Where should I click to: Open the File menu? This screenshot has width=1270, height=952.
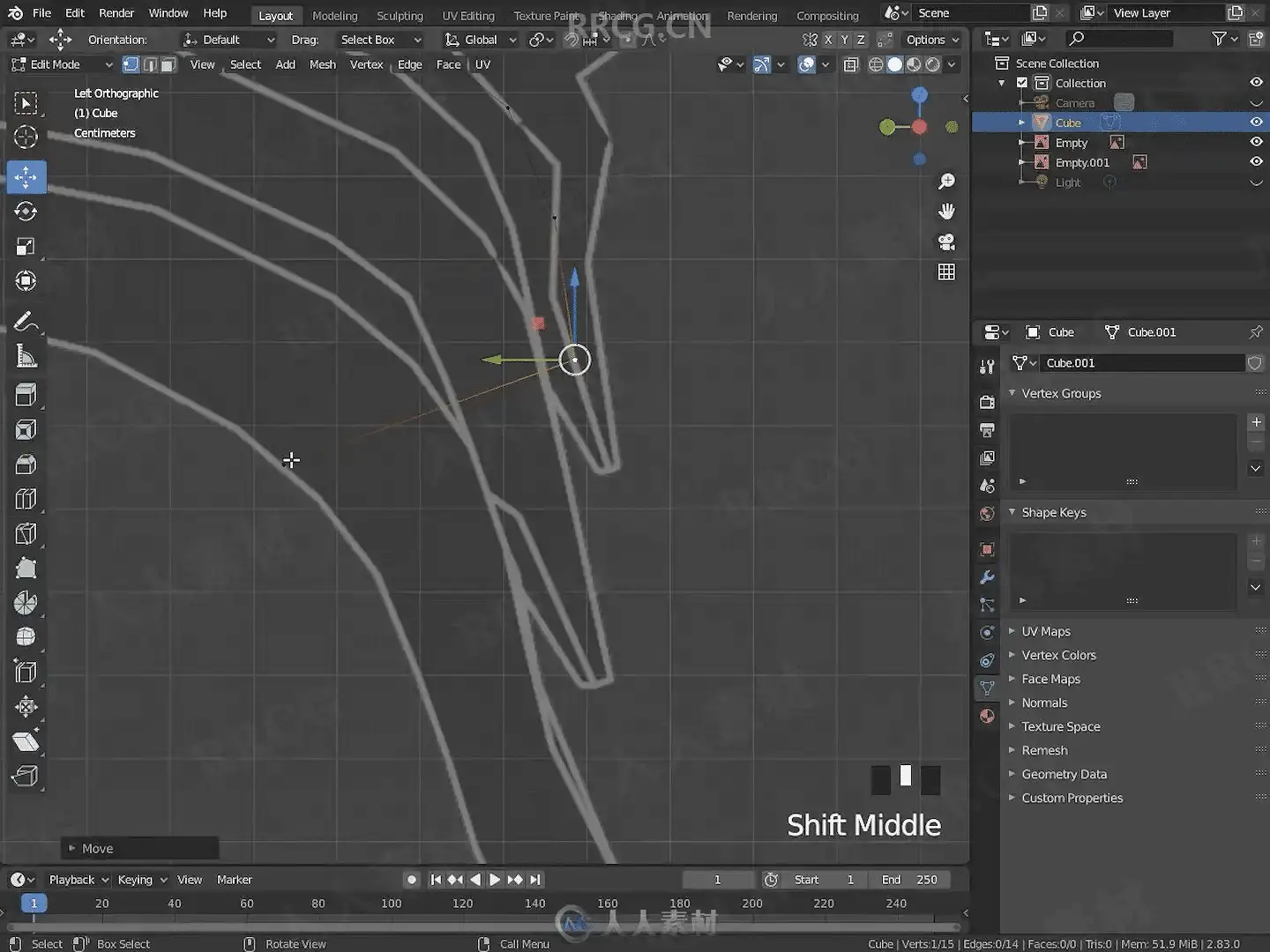[41, 13]
